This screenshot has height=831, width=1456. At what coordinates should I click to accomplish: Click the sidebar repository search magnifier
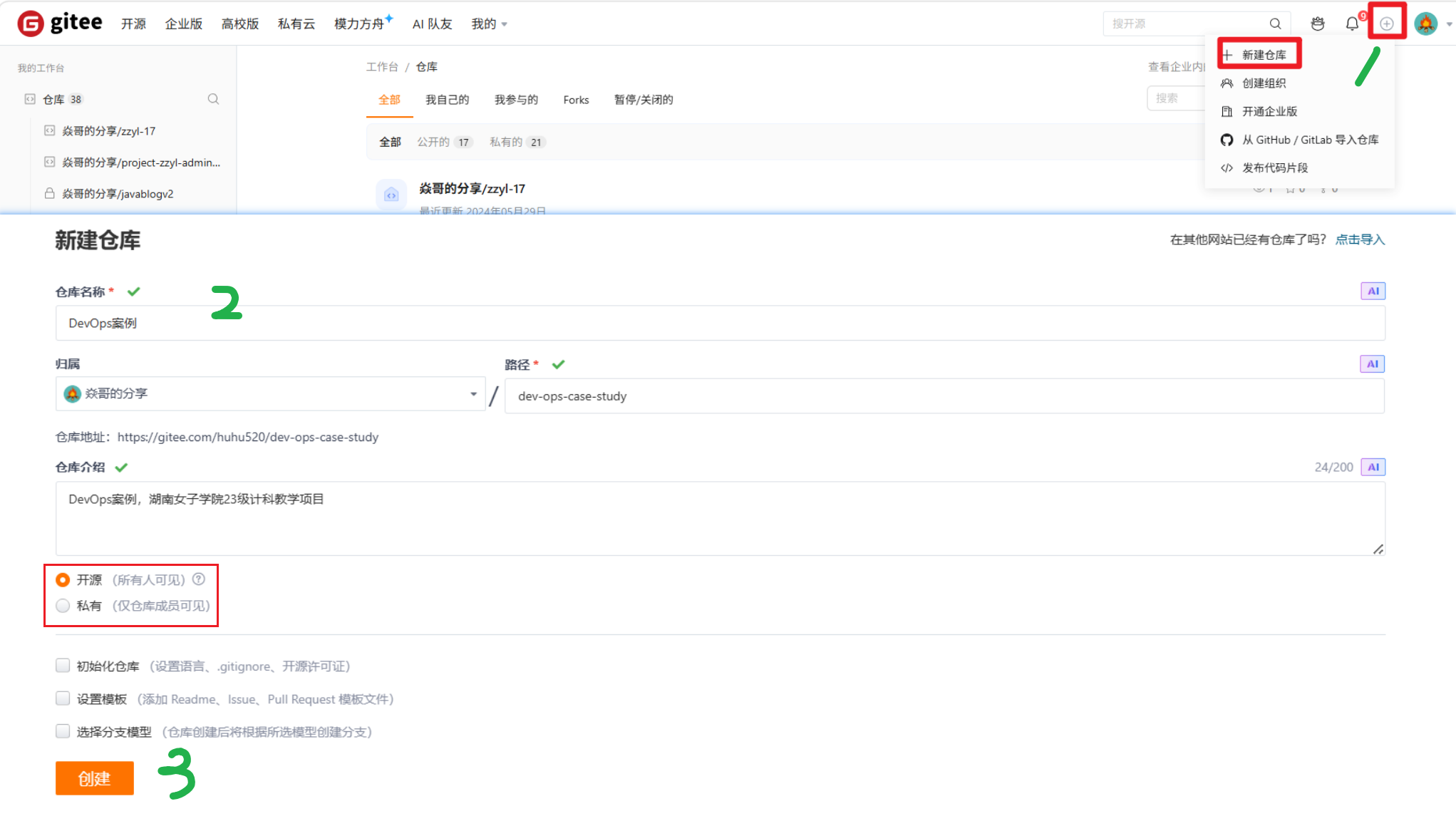(x=213, y=99)
